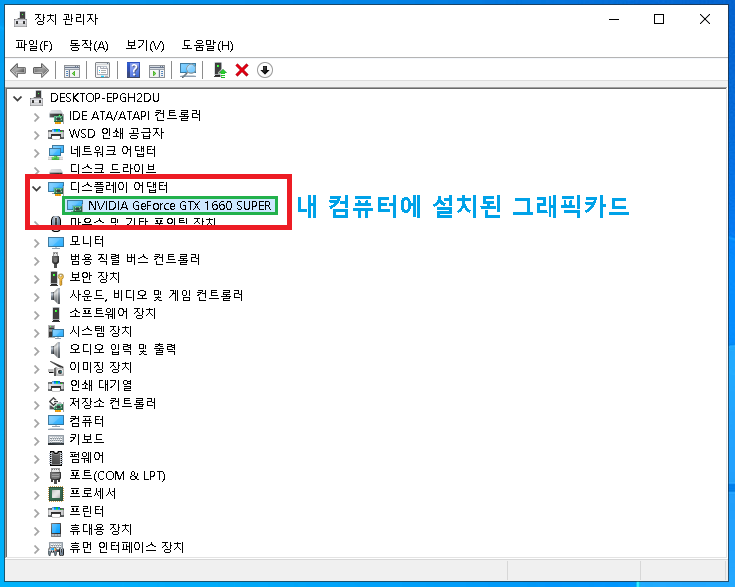Open the 도움말(H) menu
The height and width of the screenshot is (587, 735).
(x=207, y=45)
